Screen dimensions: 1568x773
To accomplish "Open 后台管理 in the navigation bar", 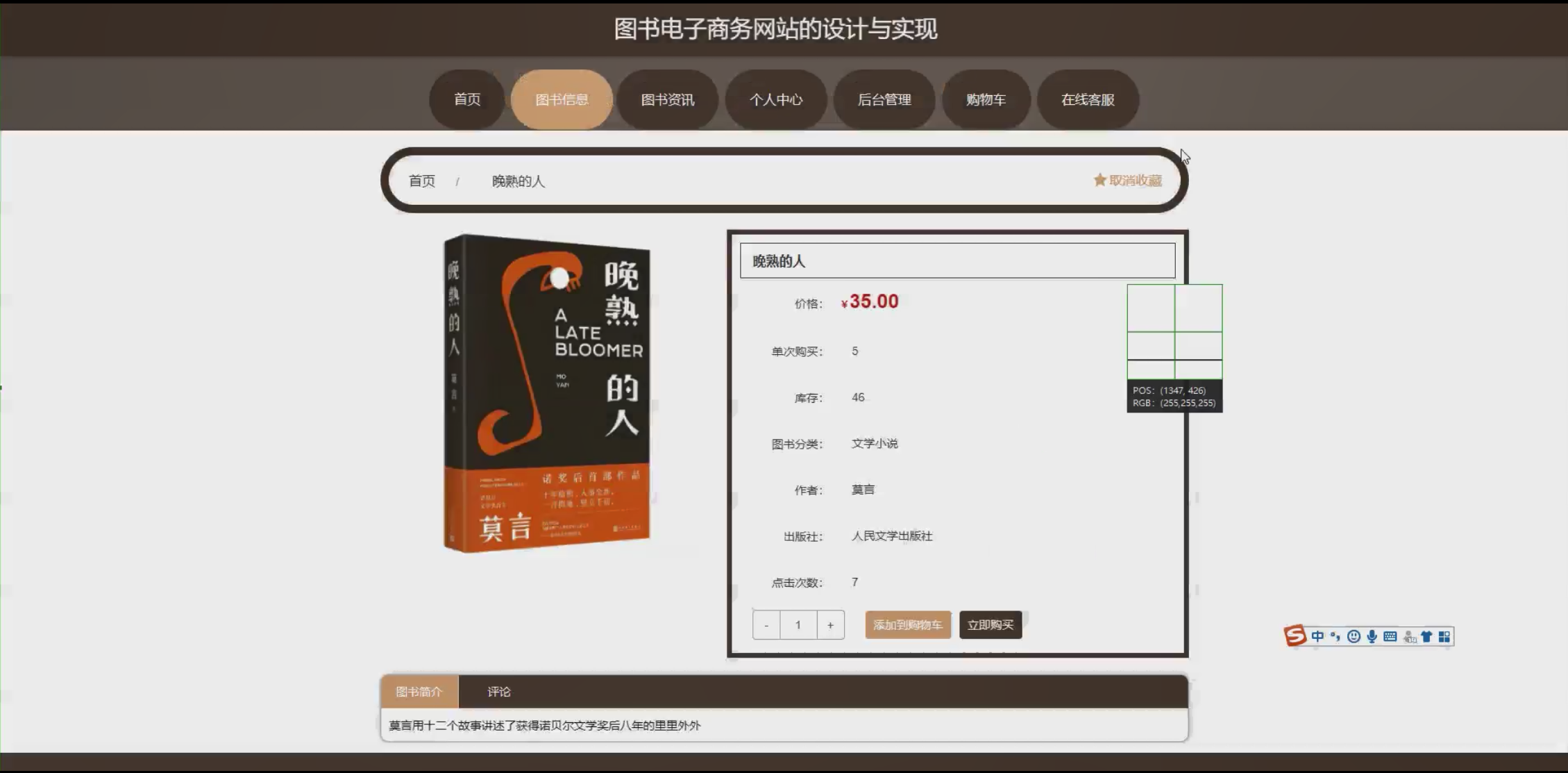I will 884,99.
